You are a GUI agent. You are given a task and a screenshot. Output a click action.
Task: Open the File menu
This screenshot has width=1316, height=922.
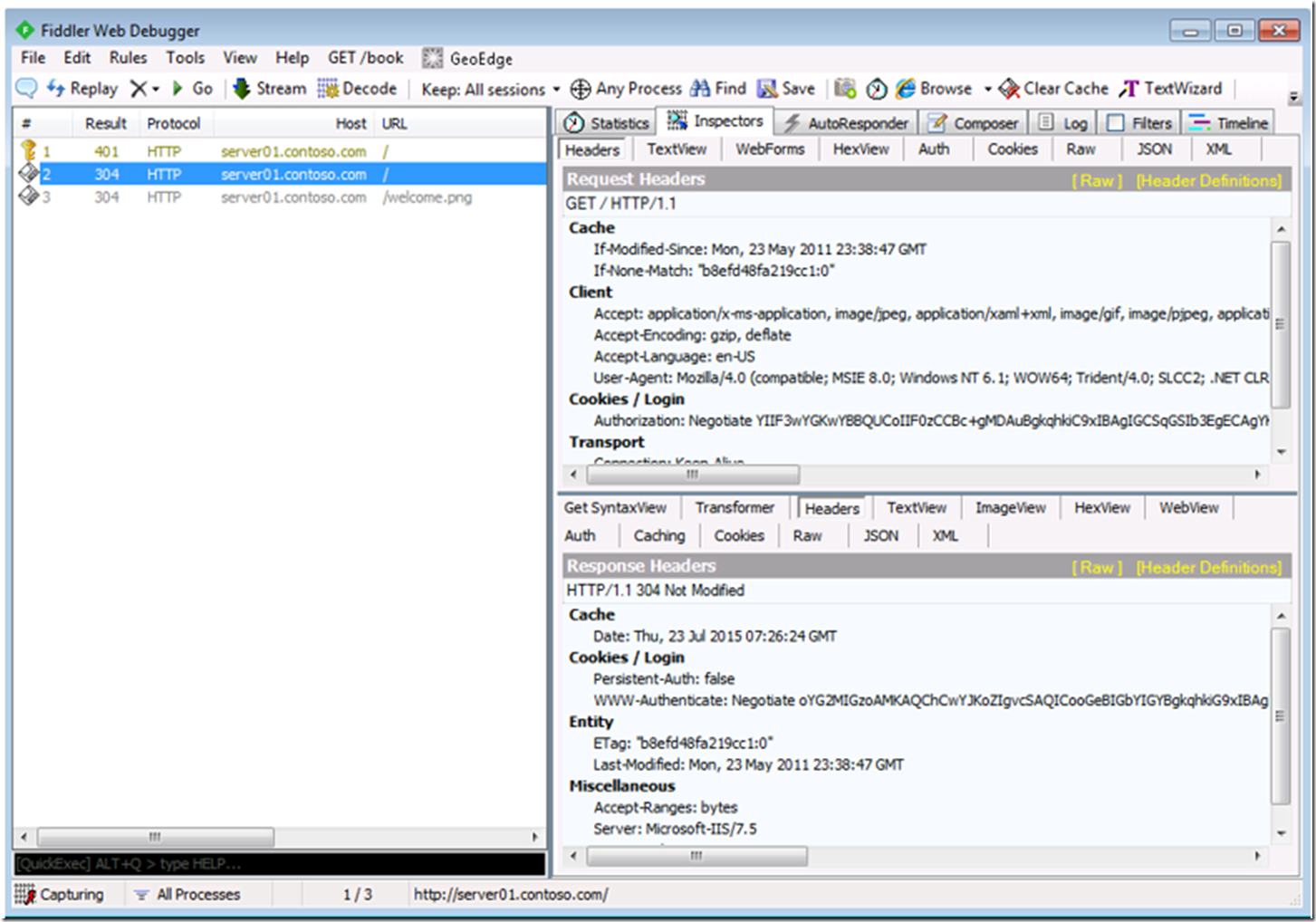click(33, 58)
